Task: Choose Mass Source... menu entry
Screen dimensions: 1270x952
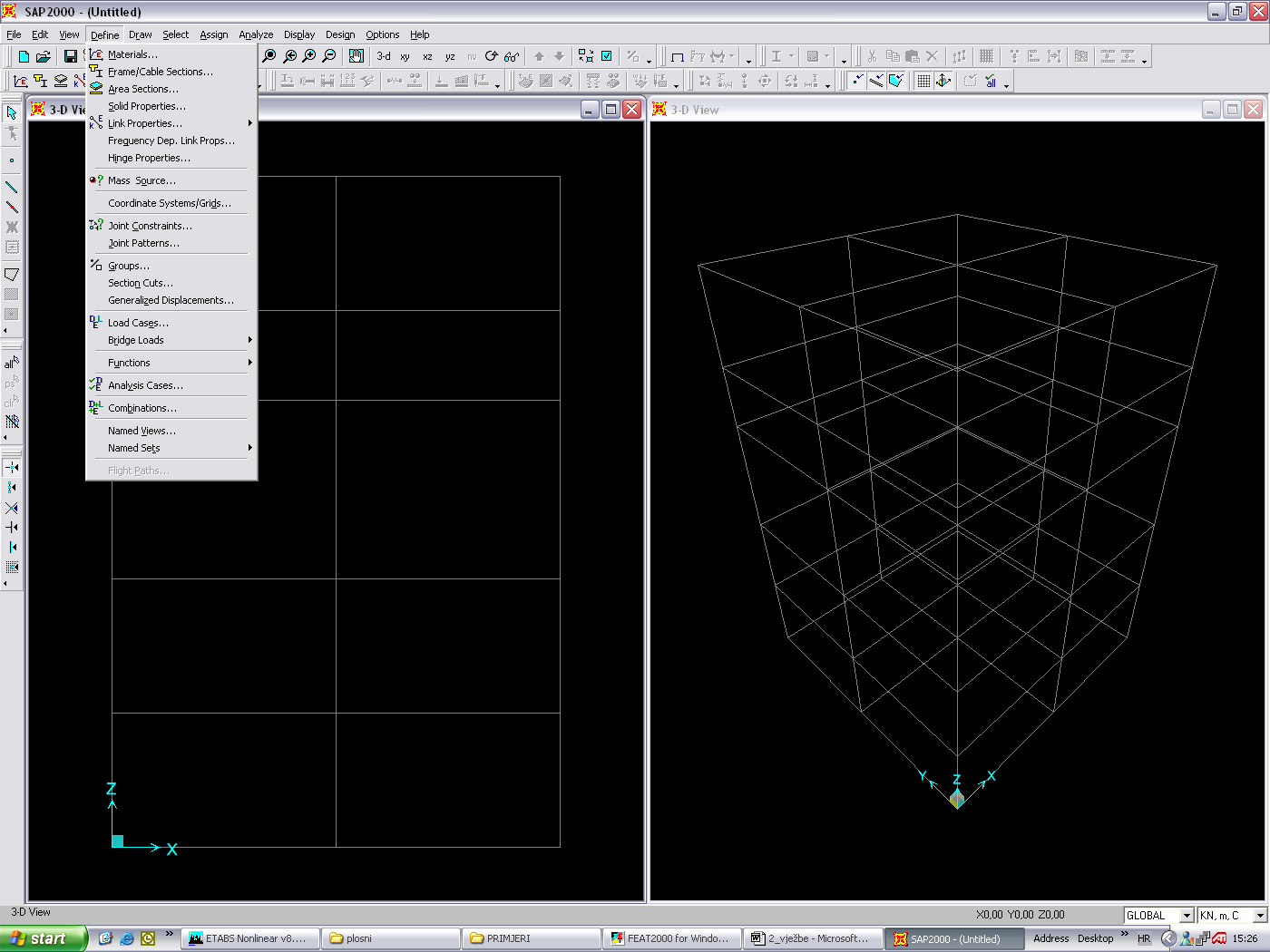Action: point(171,180)
